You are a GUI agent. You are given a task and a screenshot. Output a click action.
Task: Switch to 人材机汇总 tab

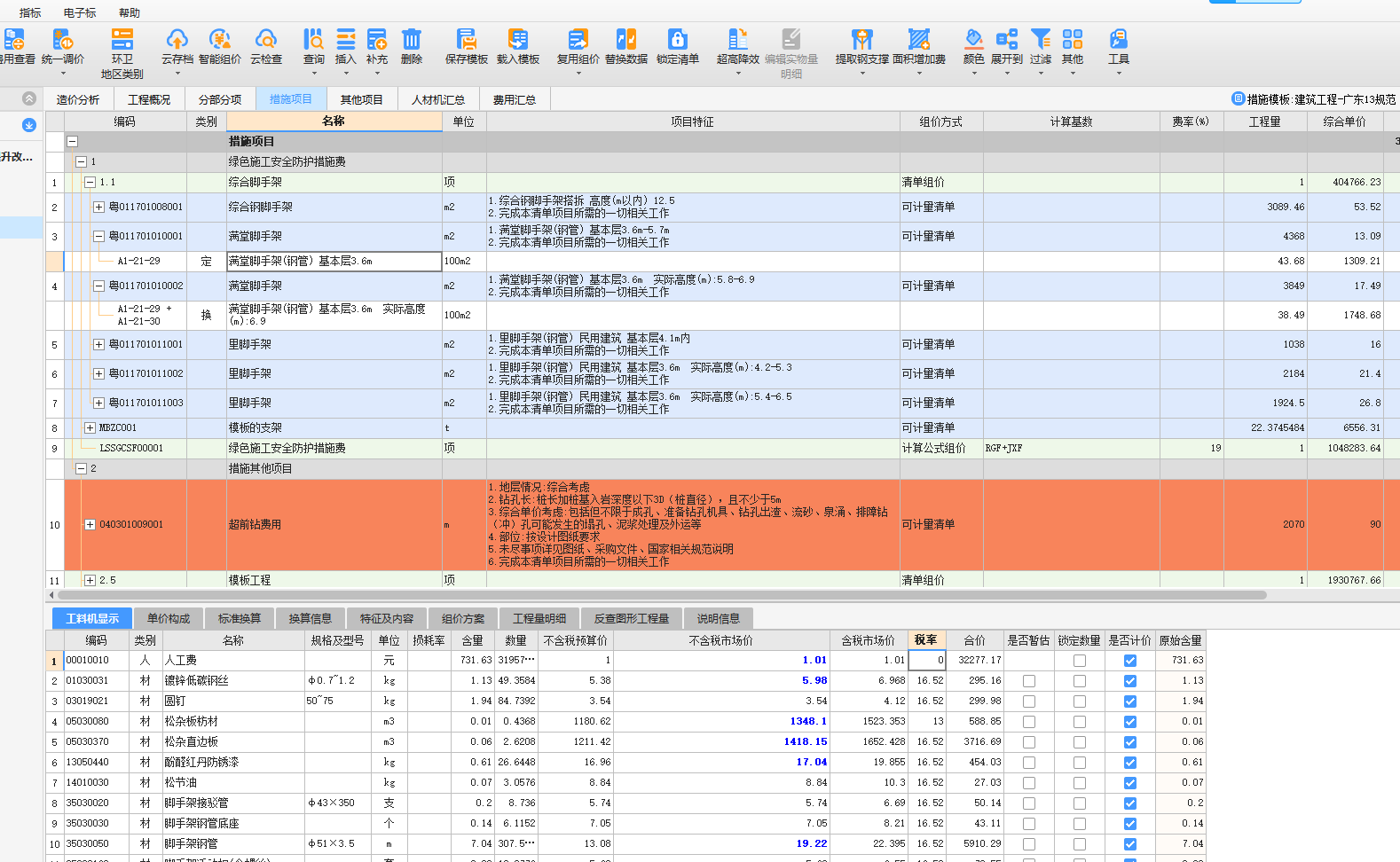[x=438, y=99]
